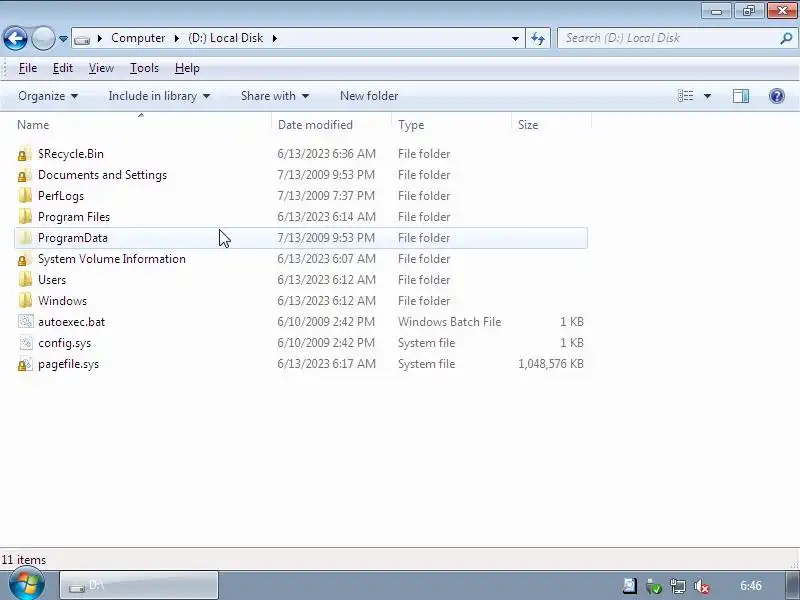Viewport: 800px width, 600px height.
Task: Click the 6:46 taskbar clock
Action: coord(751,586)
